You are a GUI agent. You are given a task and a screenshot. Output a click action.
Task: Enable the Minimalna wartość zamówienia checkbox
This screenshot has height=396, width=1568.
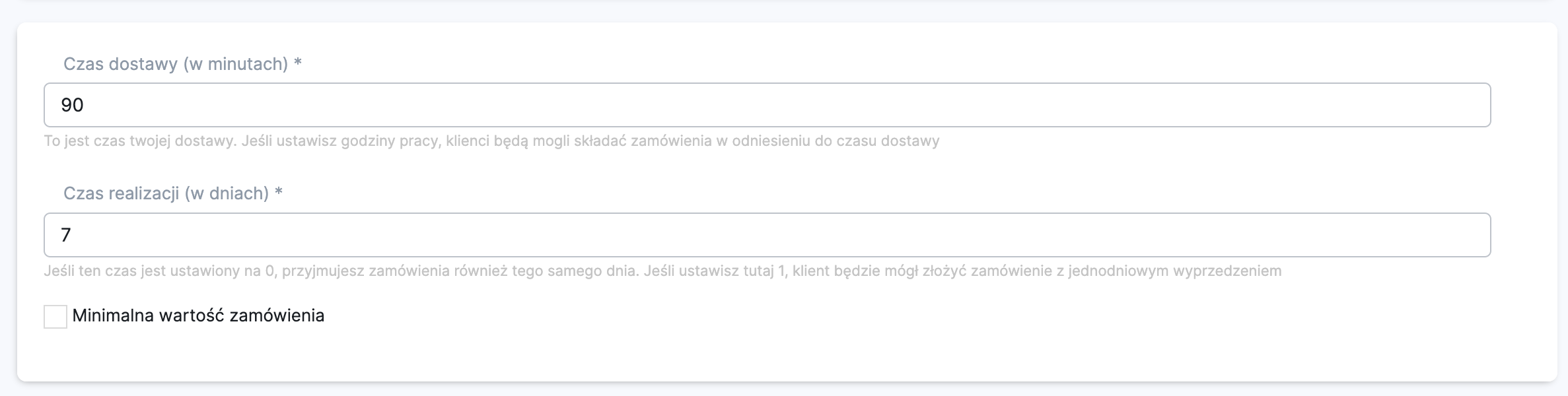[x=55, y=316]
